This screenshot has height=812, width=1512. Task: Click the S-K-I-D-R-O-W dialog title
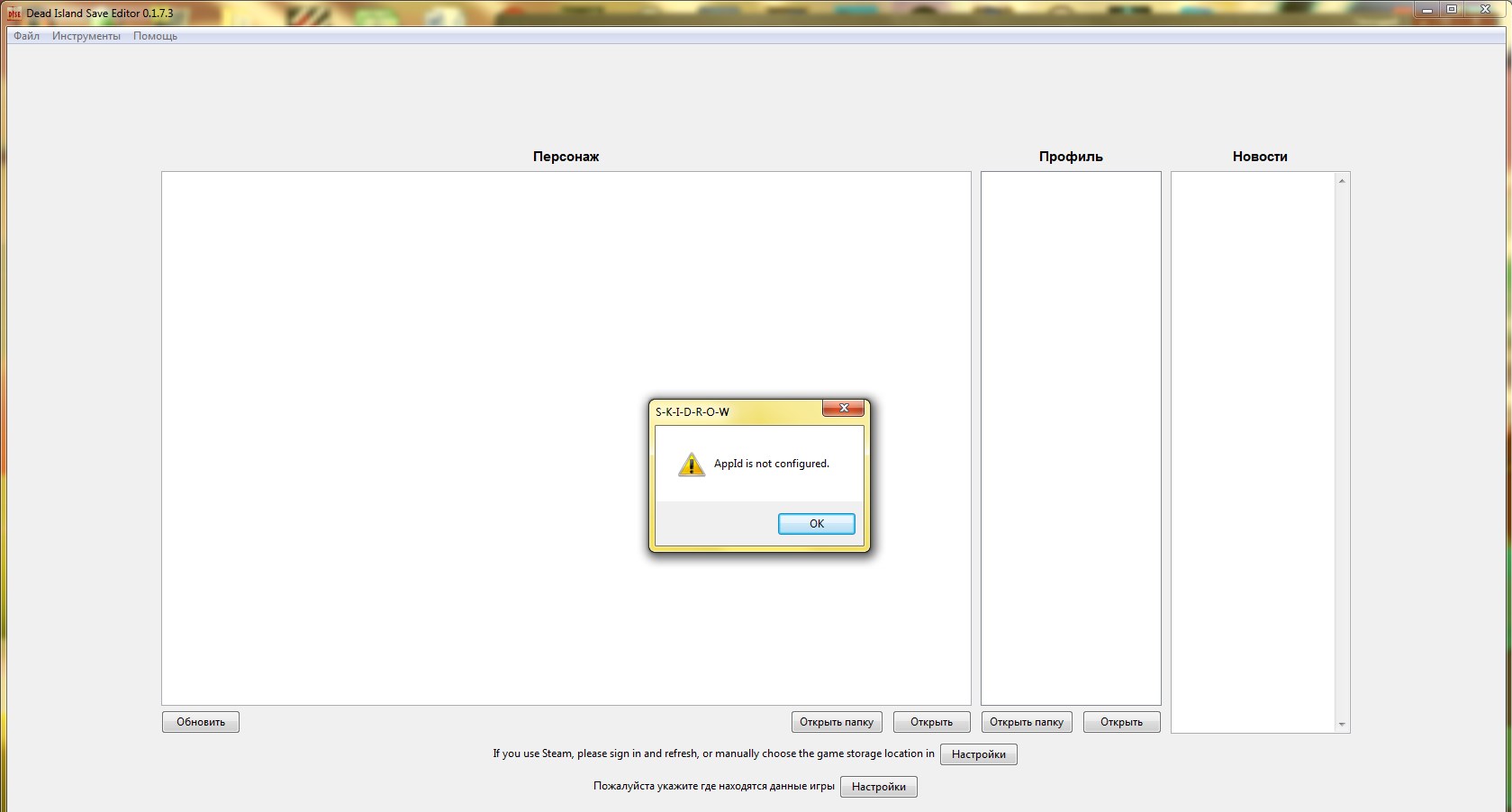(693, 412)
